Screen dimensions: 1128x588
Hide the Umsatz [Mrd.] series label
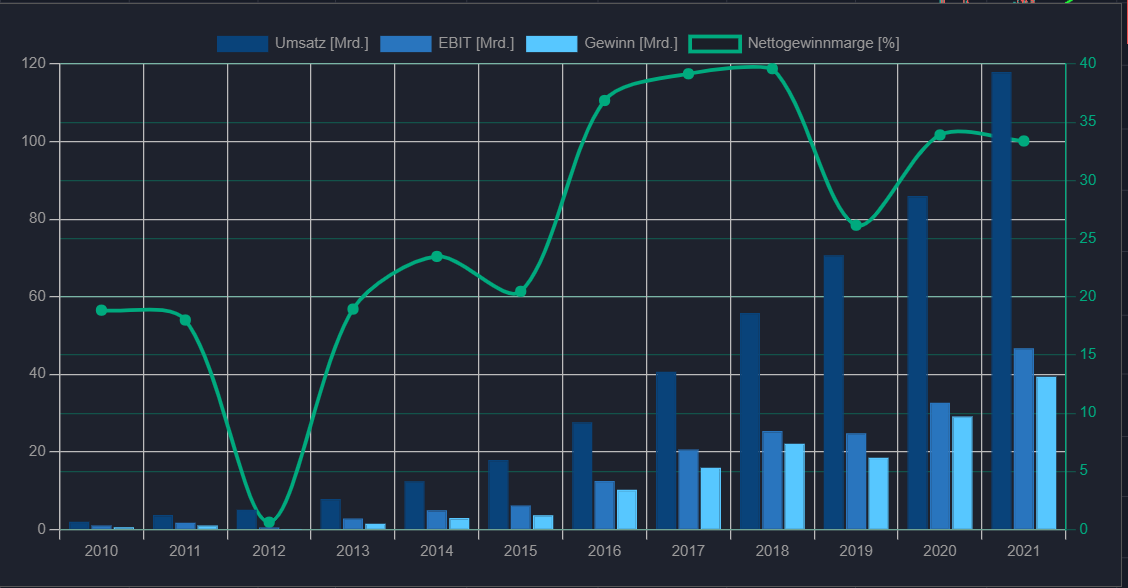pyautogui.click(x=322, y=43)
